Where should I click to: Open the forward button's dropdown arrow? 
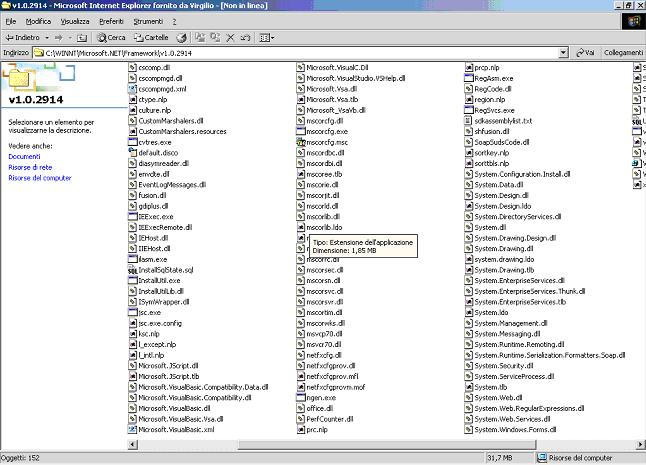point(70,37)
